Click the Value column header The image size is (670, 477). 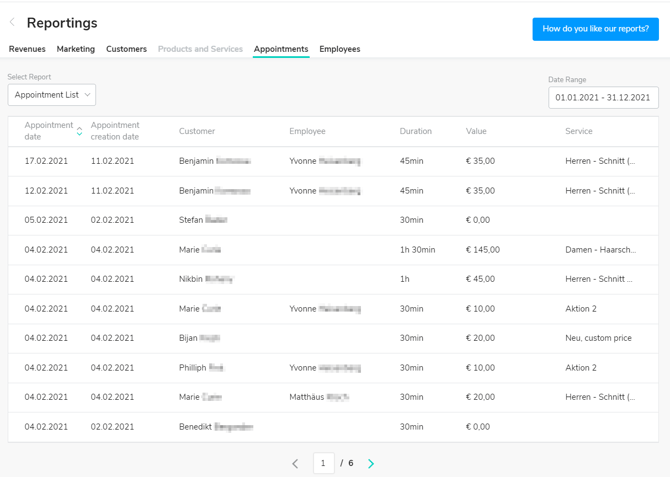[476, 131]
